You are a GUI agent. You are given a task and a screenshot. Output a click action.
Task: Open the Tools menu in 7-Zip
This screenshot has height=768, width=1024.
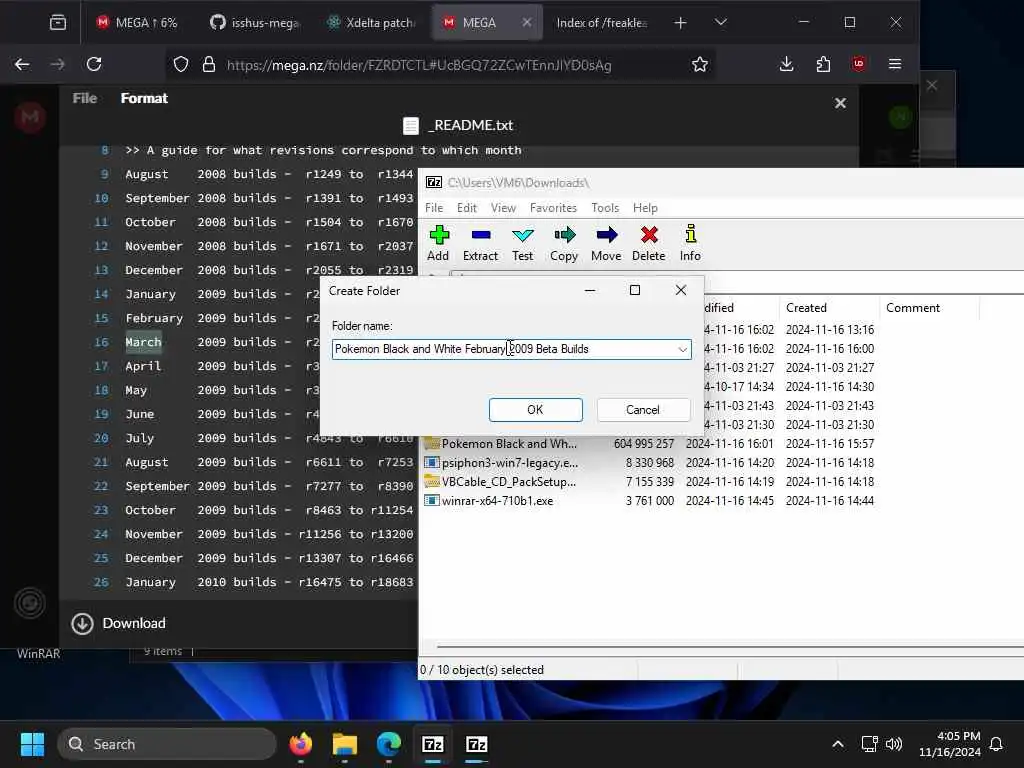click(x=605, y=208)
